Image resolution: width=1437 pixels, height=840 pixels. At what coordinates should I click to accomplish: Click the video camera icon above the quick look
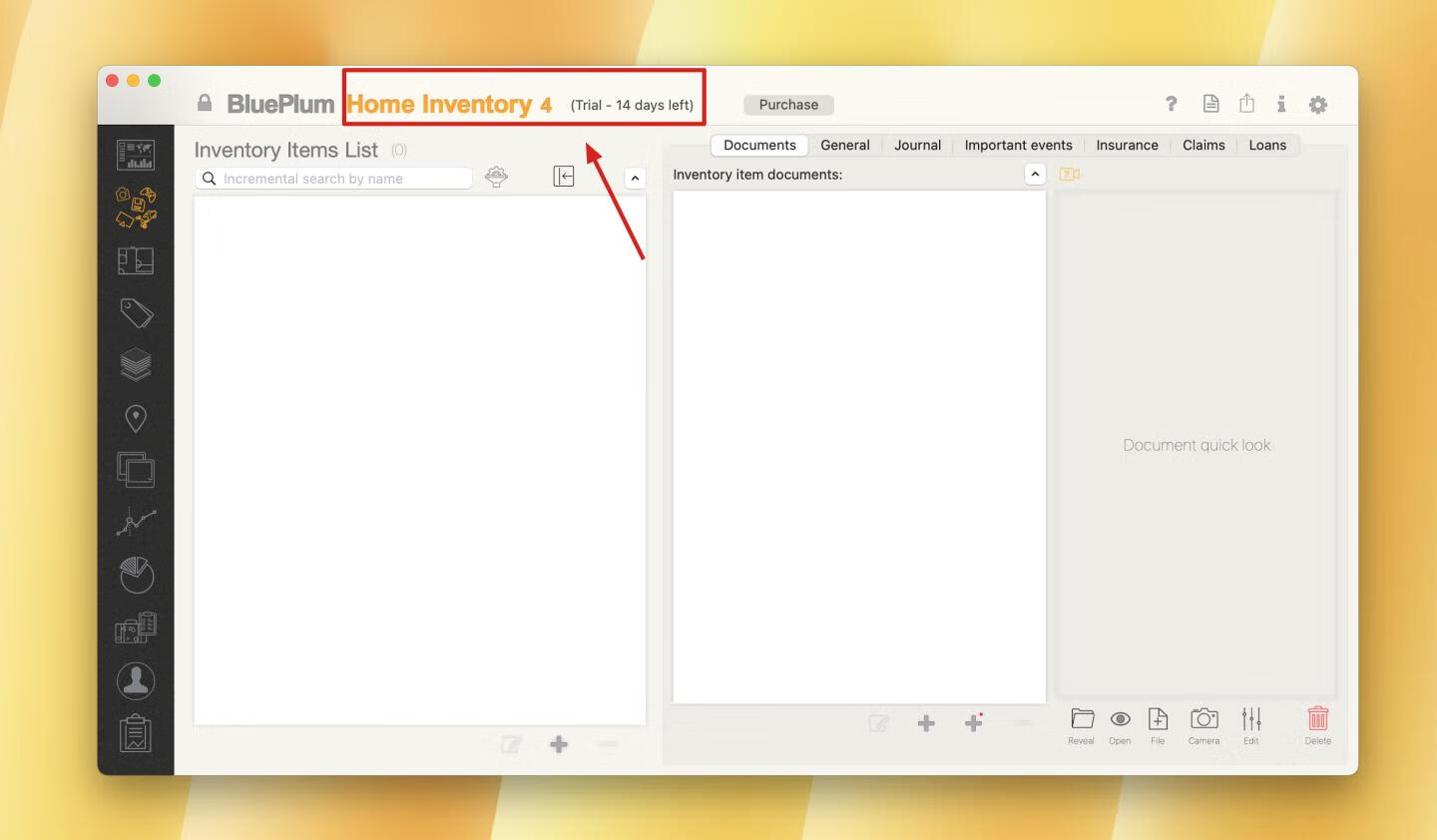(x=1070, y=174)
